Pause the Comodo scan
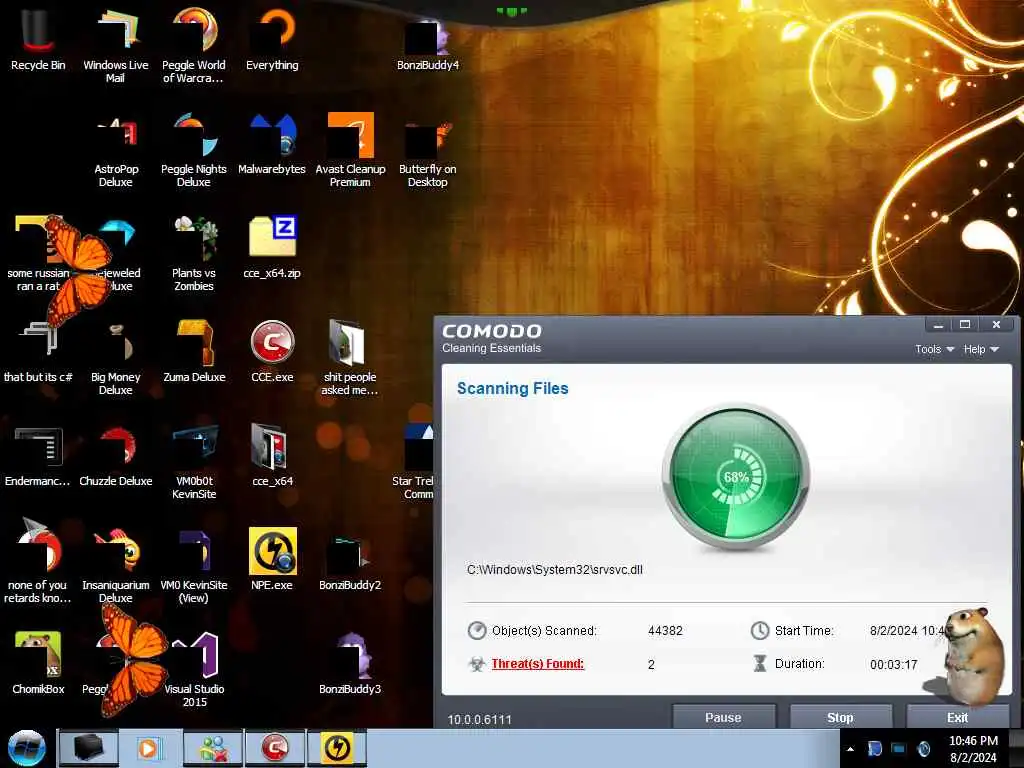Image resolution: width=1024 pixels, height=768 pixels. point(724,717)
